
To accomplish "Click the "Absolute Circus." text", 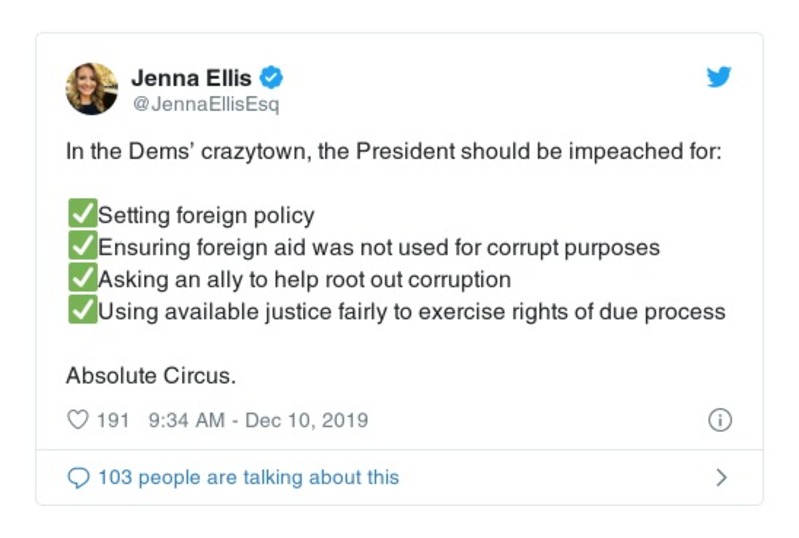I will (x=150, y=376).
